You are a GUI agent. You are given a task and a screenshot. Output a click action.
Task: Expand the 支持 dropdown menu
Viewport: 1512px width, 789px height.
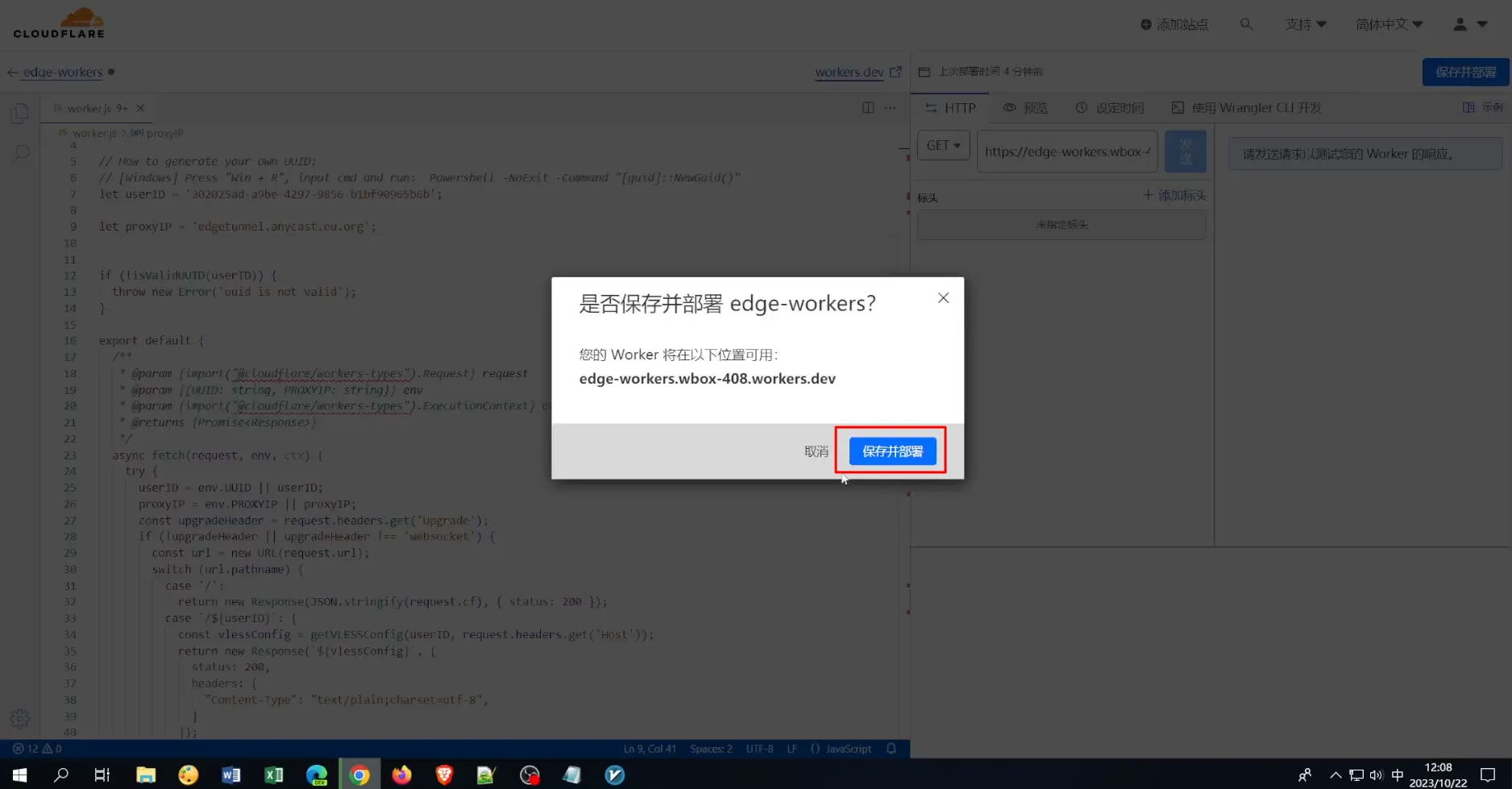[x=1306, y=24]
